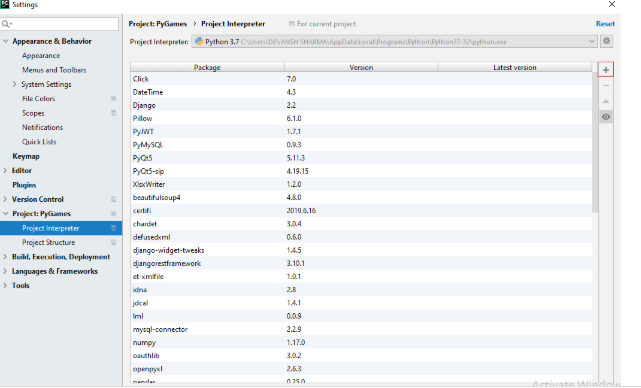Click the icon next to Version Control
The width and height of the screenshot is (641, 388).
(x=113, y=199)
